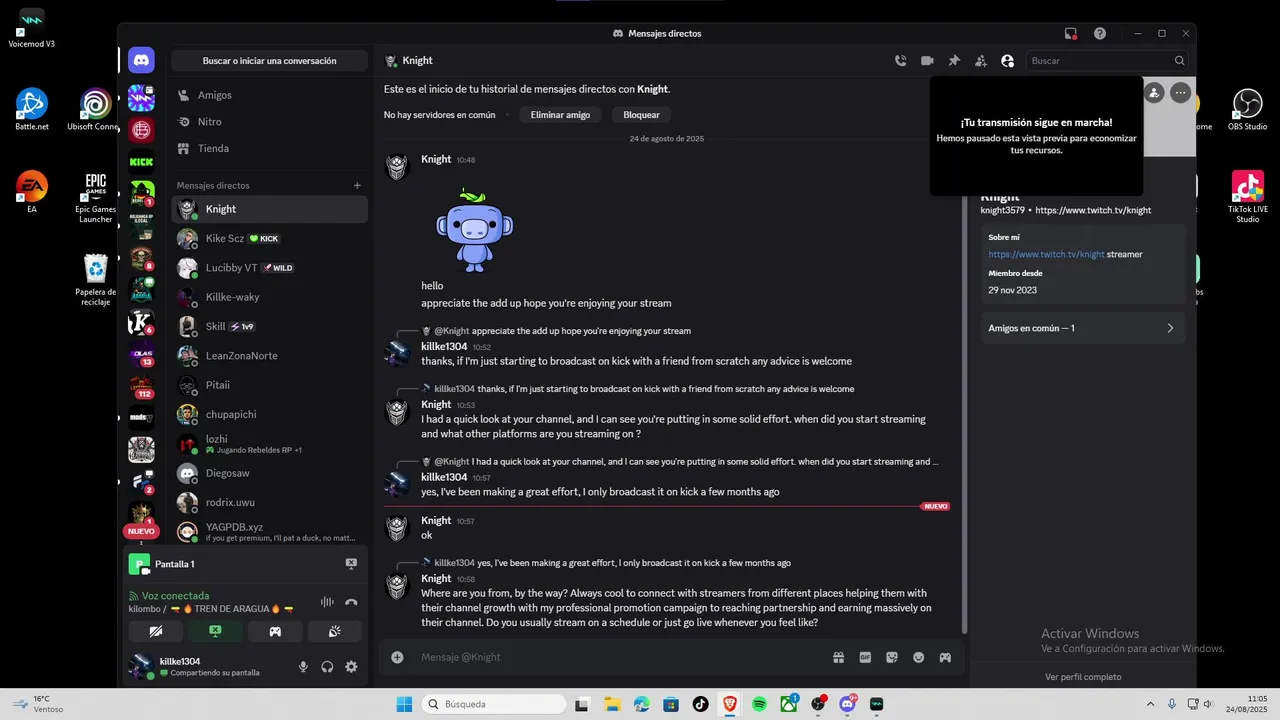Open Battle.net desktop shortcut
Image resolution: width=1280 pixels, height=720 pixels.
31,109
